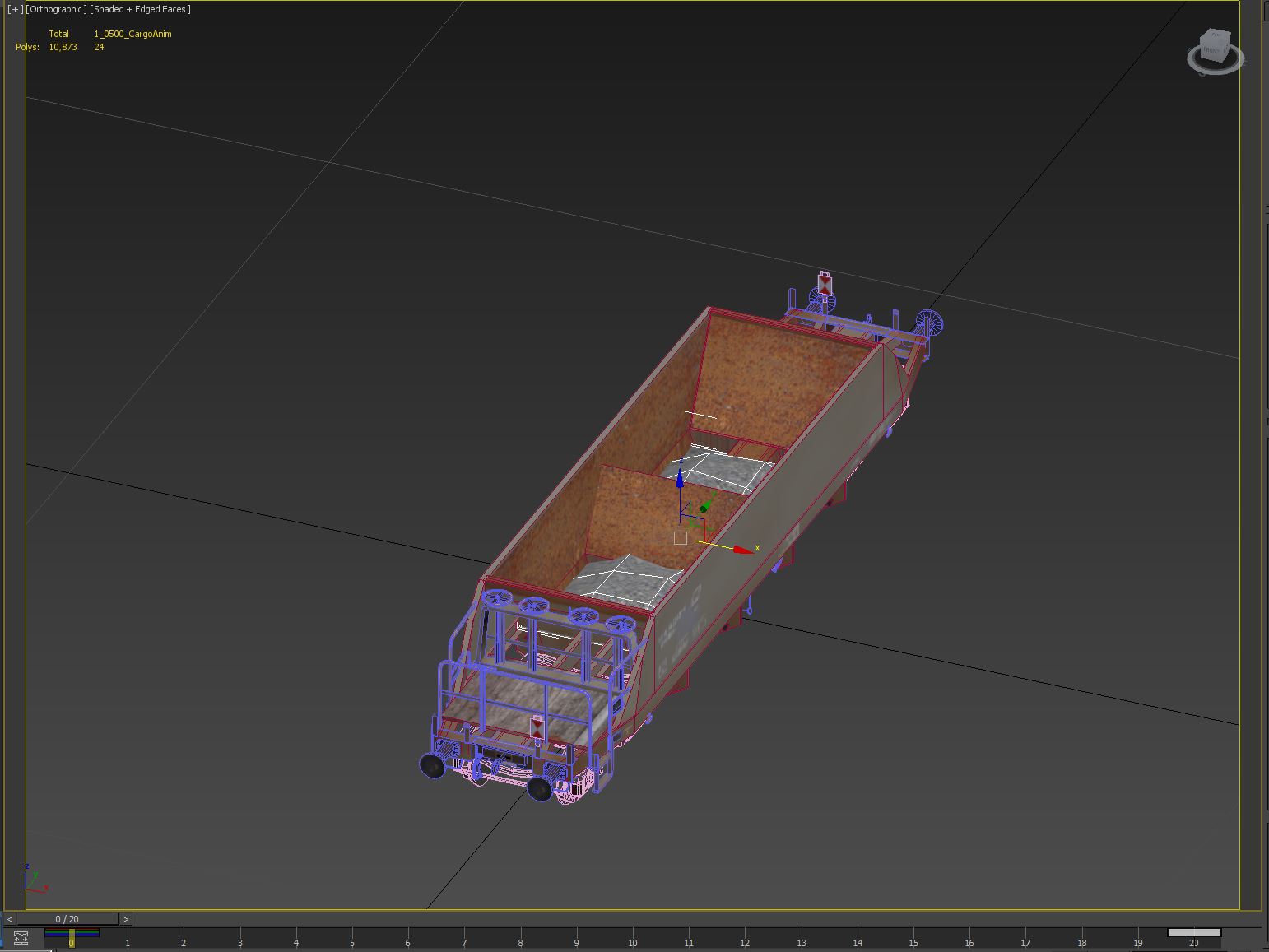
Task: Click the ViewCube compass ring
Action: (1215, 66)
